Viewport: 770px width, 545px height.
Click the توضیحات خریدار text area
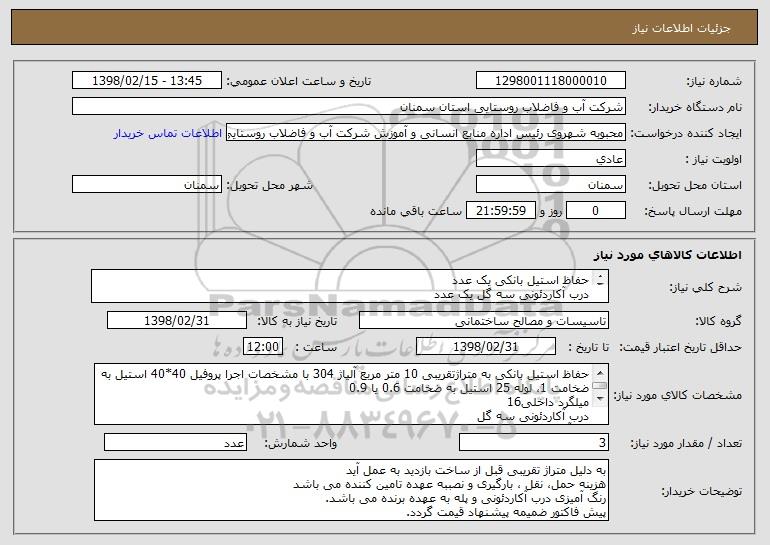(x=351, y=490)
